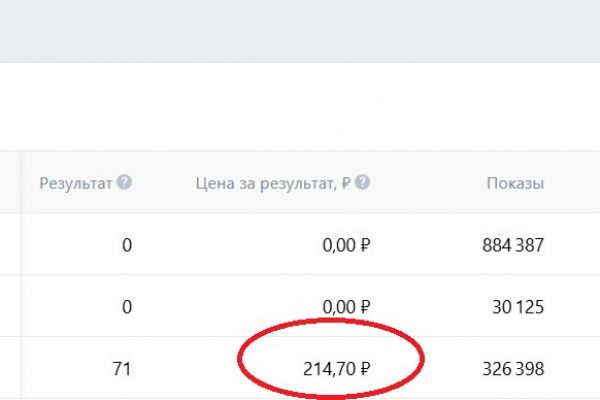The image size is (600, 400).
Task: Click the leftmost cell of the 884 387 row
Action: pyautogui.click(x=9, y=244)
